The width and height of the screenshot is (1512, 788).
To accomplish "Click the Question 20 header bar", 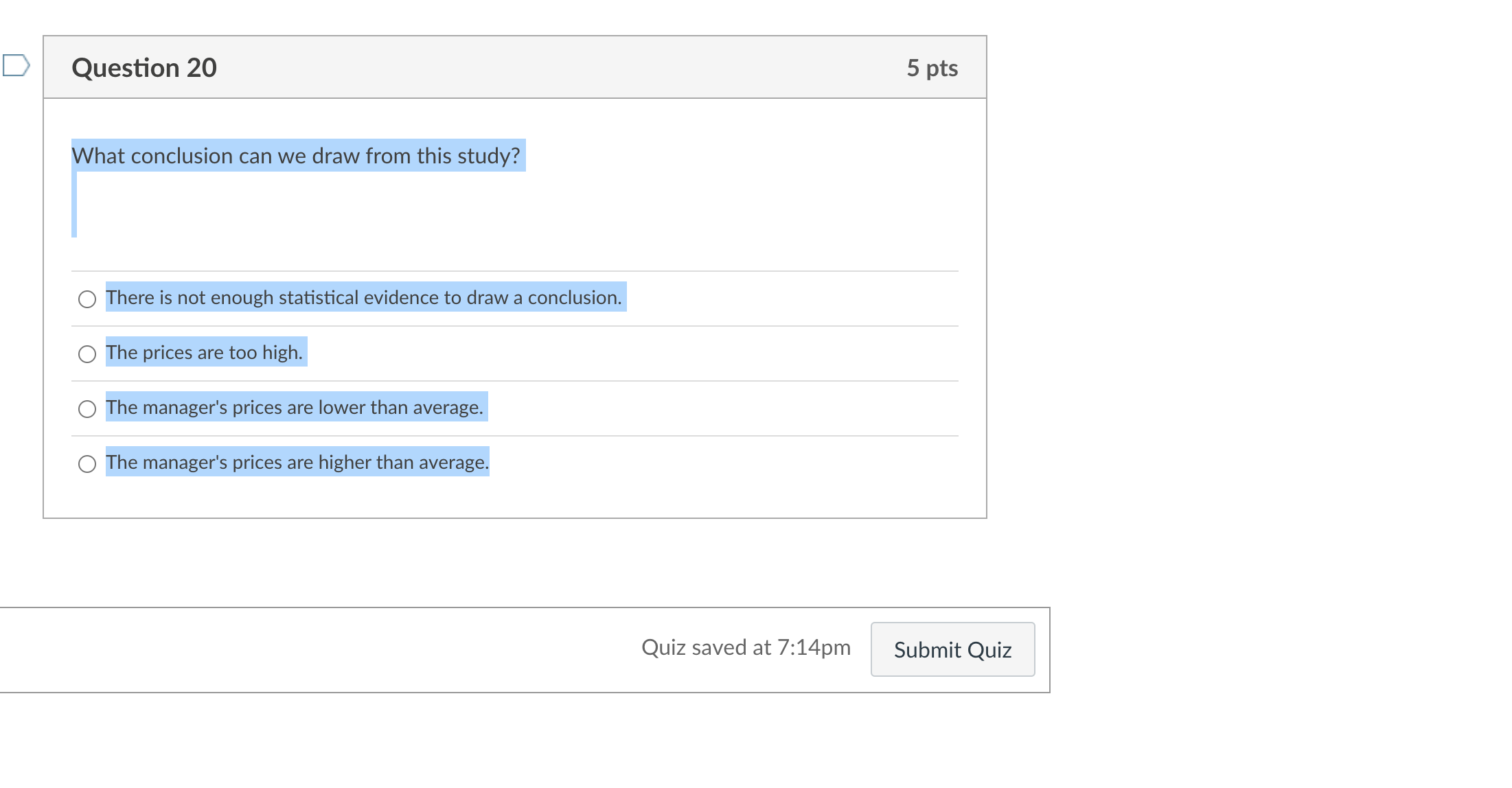I will pyautogui.click(x=515, y=67).
